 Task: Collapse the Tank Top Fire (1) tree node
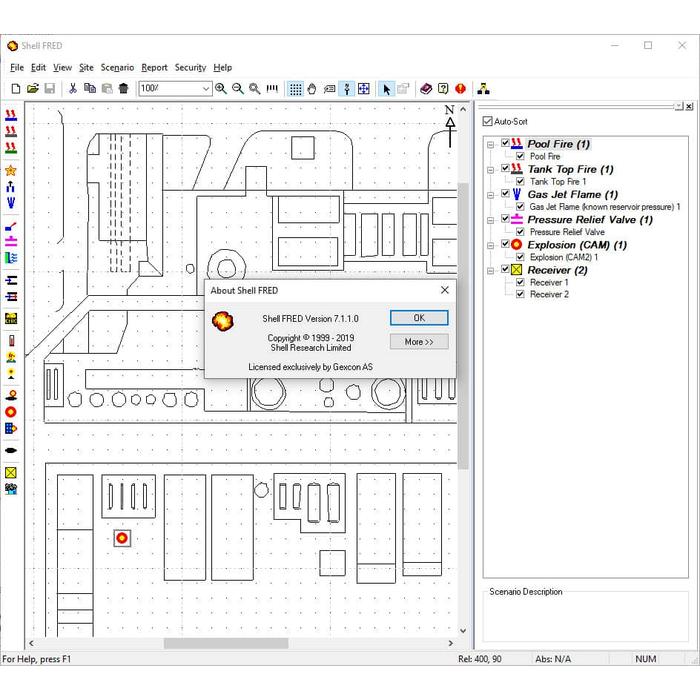pos(491,170)
